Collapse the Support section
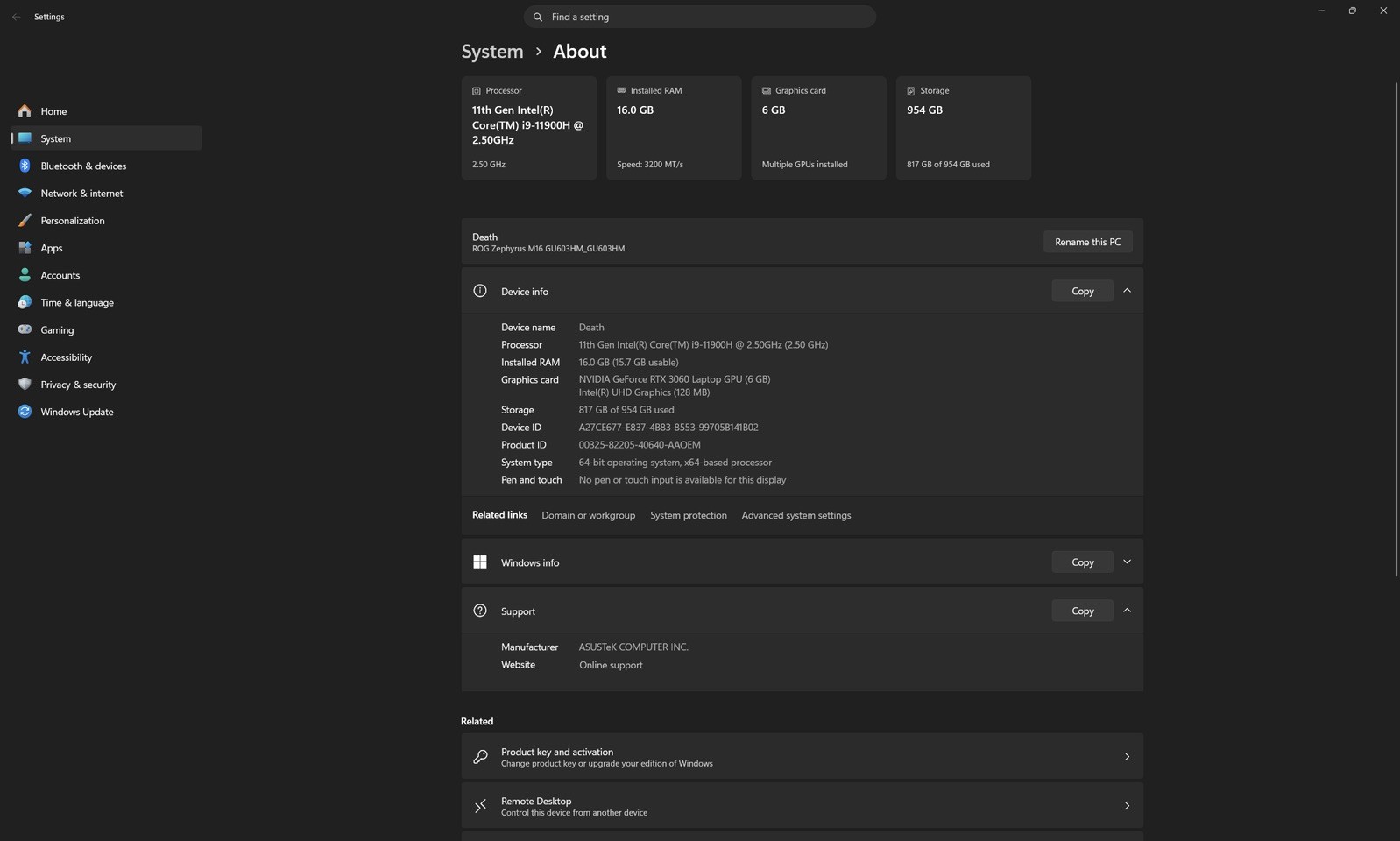 point(1127,611)
